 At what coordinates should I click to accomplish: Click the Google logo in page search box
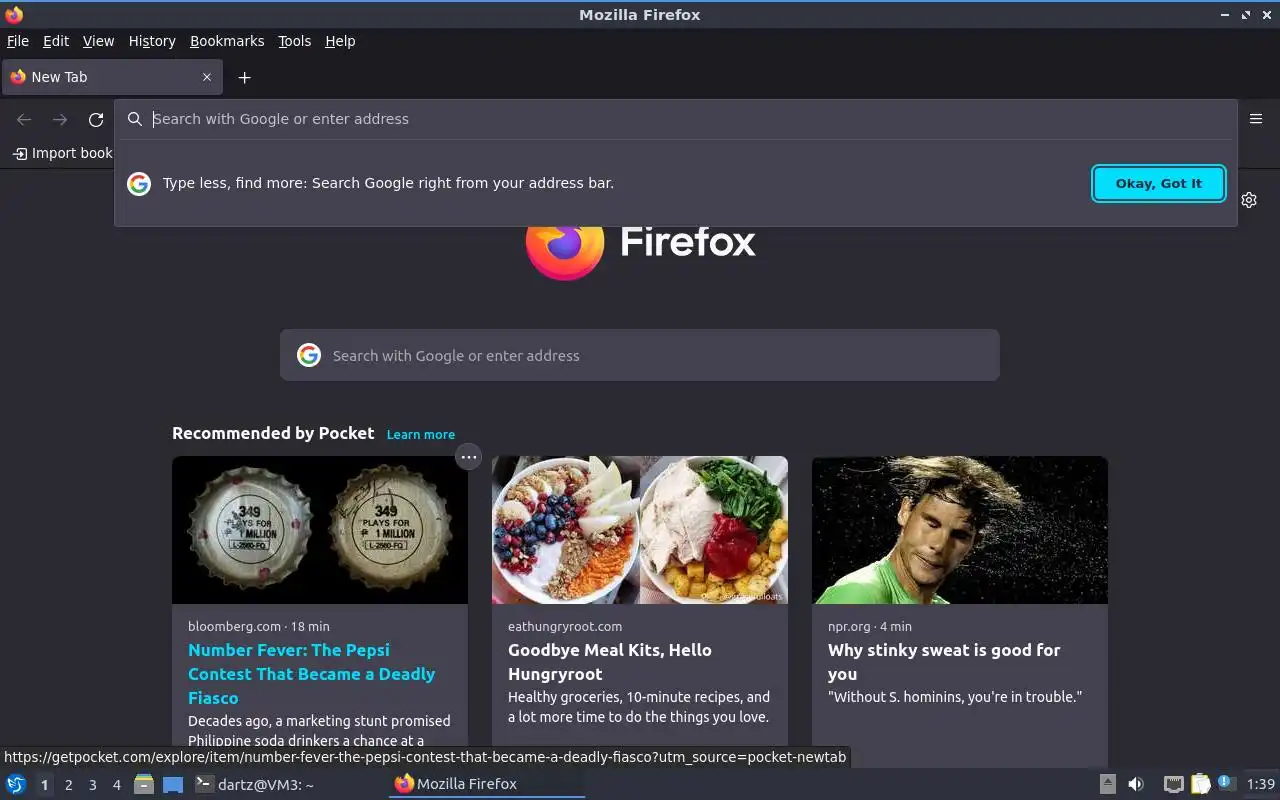pos(309,355)
